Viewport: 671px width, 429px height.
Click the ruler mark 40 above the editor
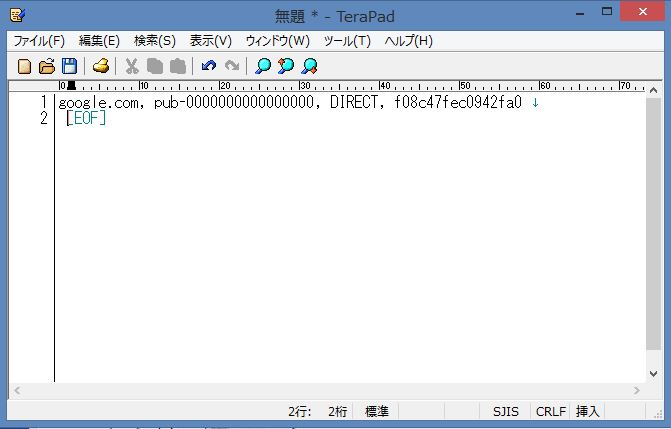[x=385, y=86]
